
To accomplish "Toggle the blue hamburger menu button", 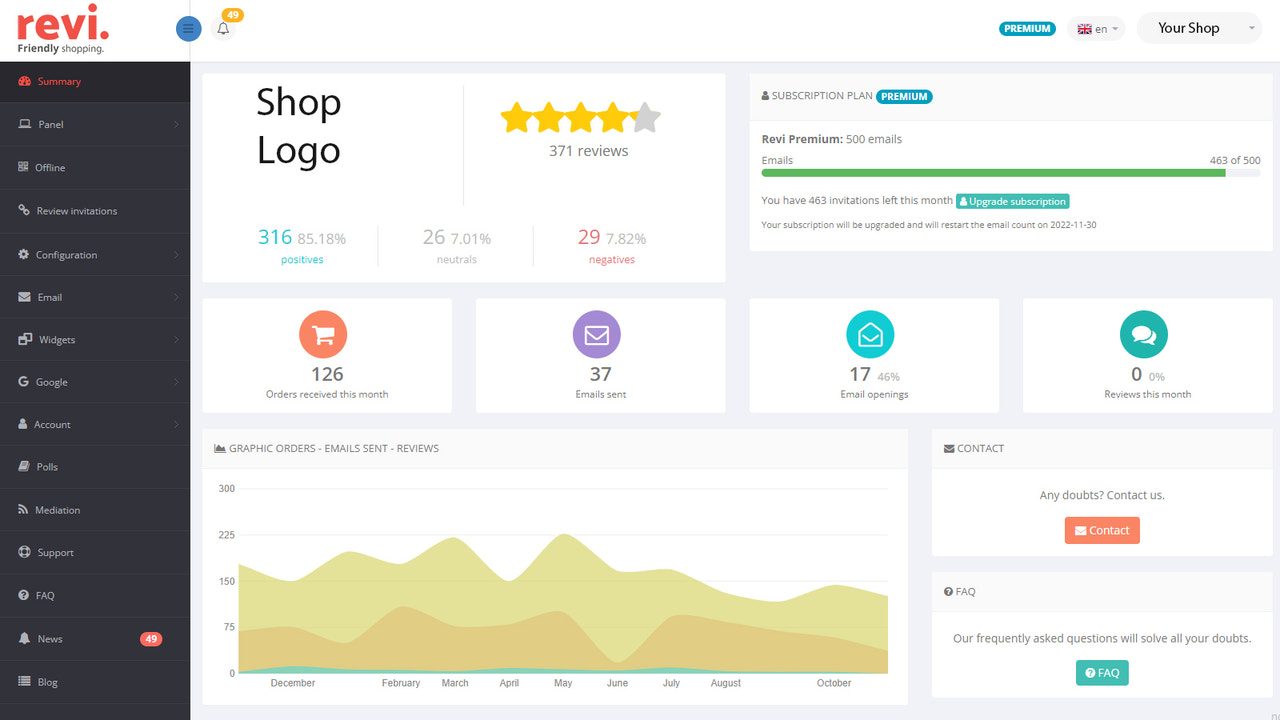I will coord(188,29).
